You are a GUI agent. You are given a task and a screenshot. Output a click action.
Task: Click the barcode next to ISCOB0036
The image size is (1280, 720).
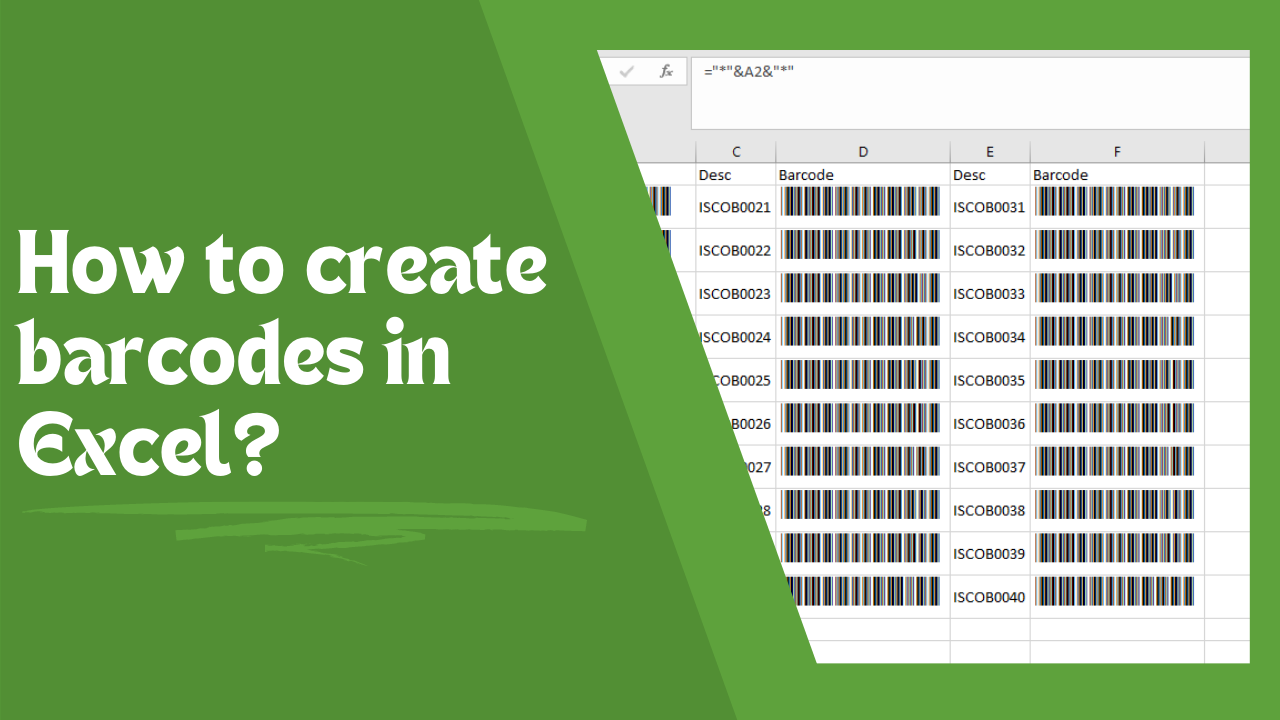tap(1115, 417)
